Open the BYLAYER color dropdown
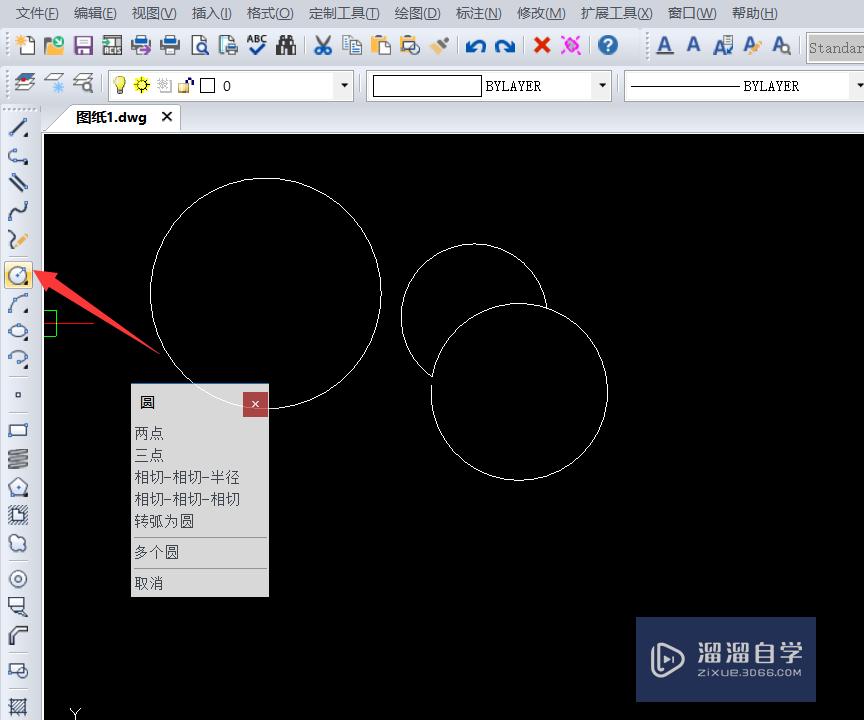The height and width of the screenshot is (720, 864). [x=601, y=85]
